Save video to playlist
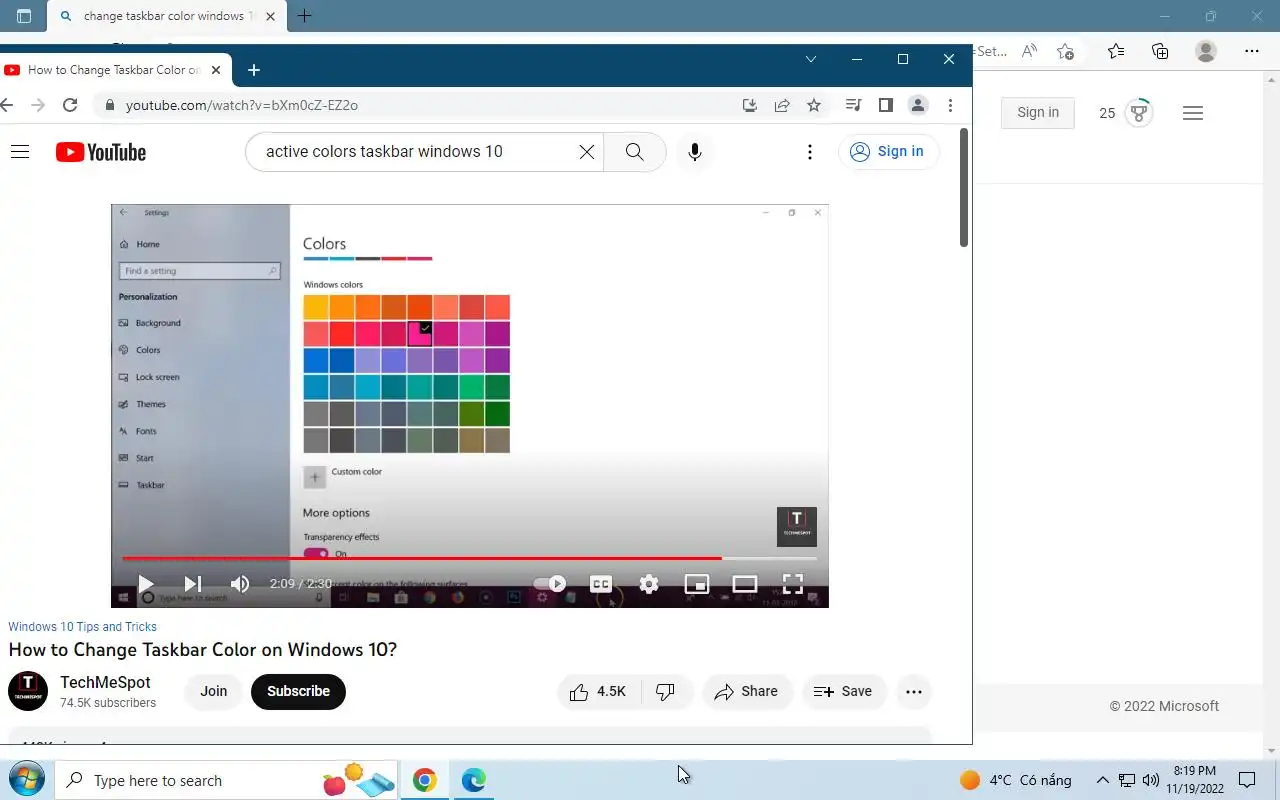Image resolution: width=1280 pixels, height=800 pixels. 844,692
